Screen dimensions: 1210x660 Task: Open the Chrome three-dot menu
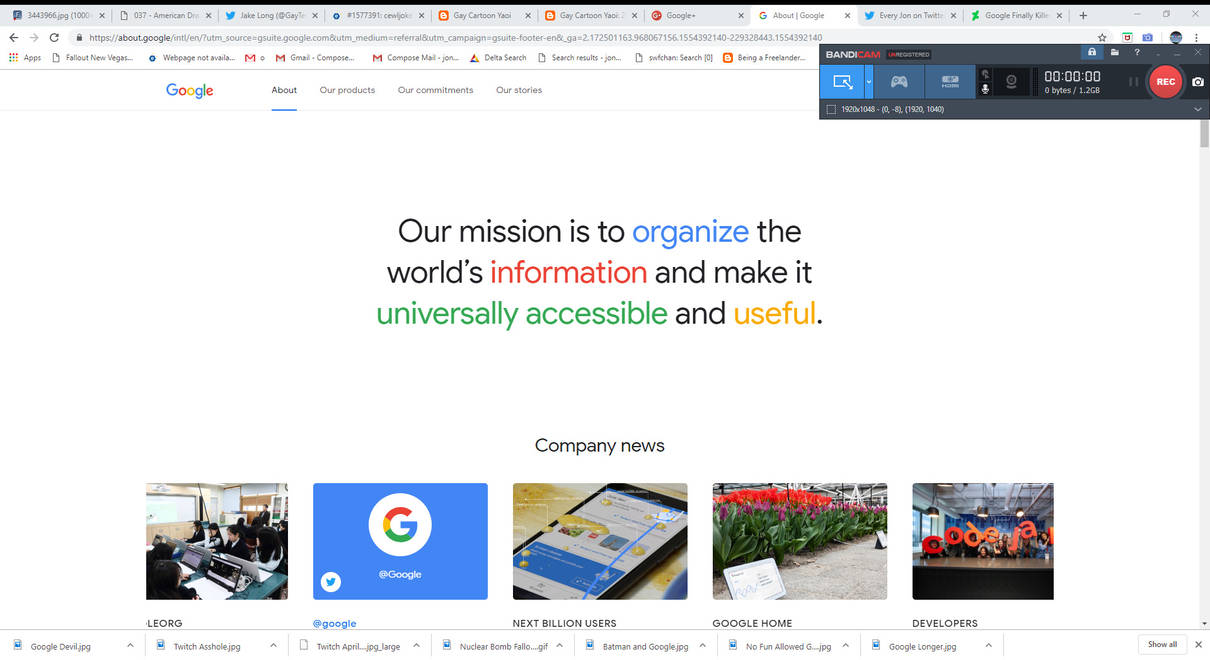(x=1196, y=37)
